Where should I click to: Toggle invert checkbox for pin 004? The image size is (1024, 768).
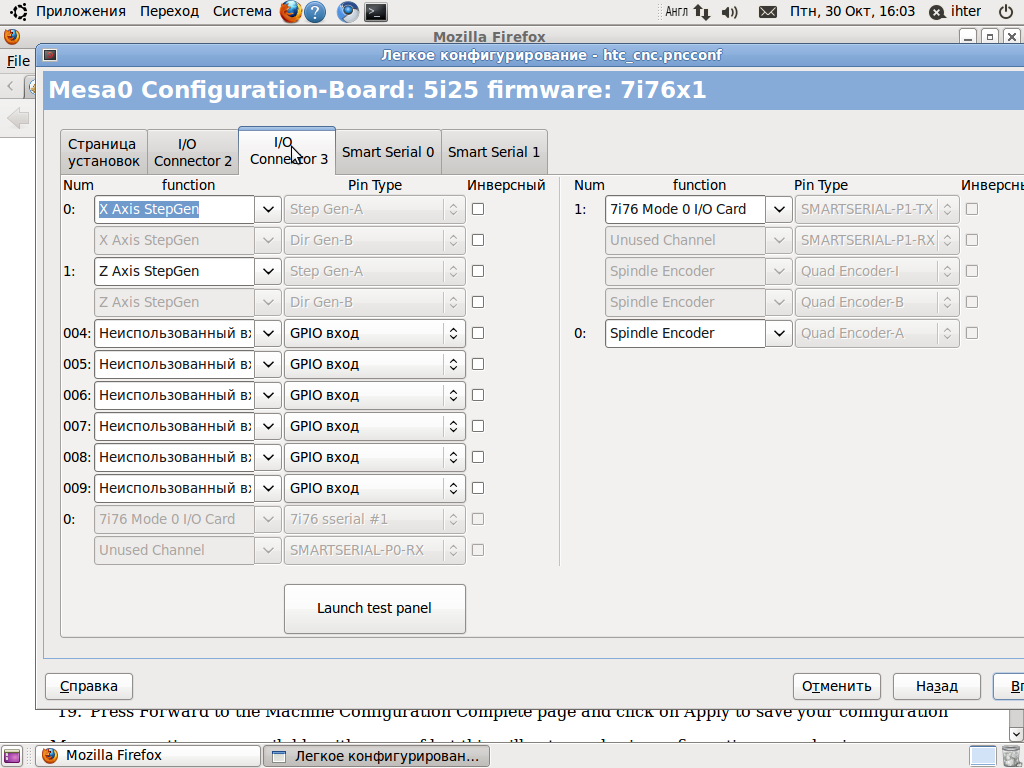coord(478,333)
